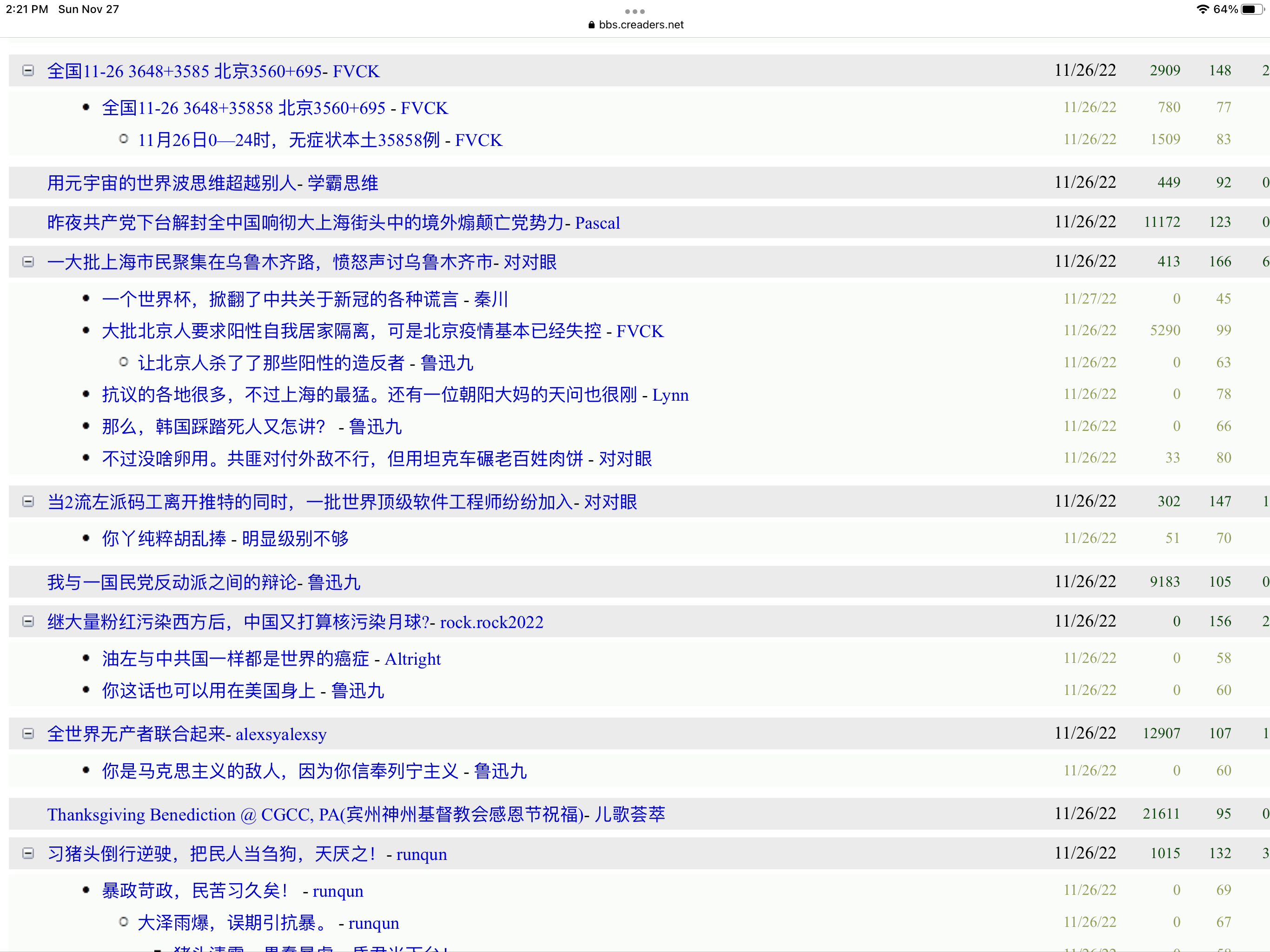Image resolution: width=1270 pixels, height=952 pixels.
Task: Tap the Wi-Fi status icon
Action: click(1202, 9)
